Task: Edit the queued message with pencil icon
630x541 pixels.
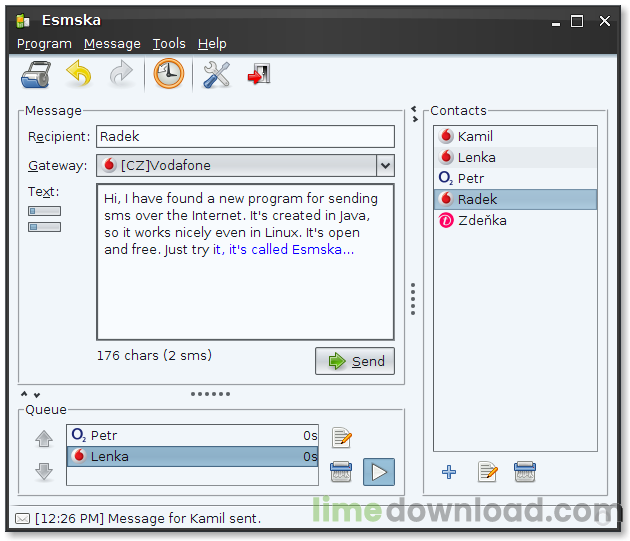Action: coord(342,438)
